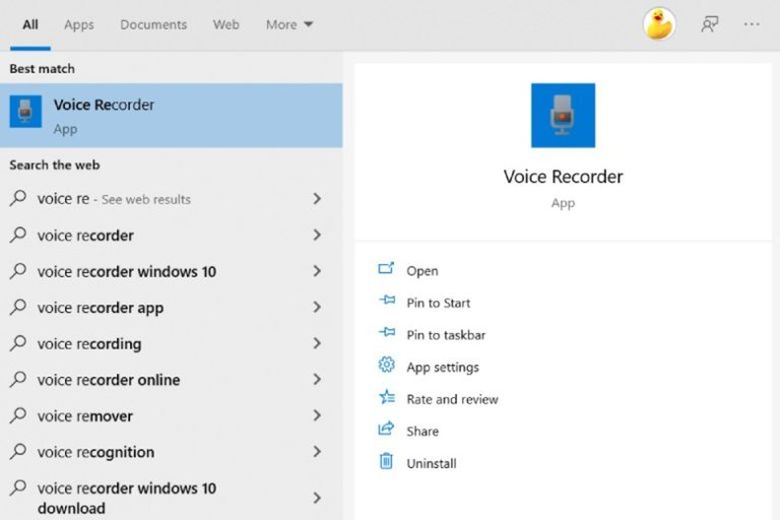Viewport: 780px width, 520px height.
Task: Click the Pin to Start pin icon
Action: click(387, 301)
